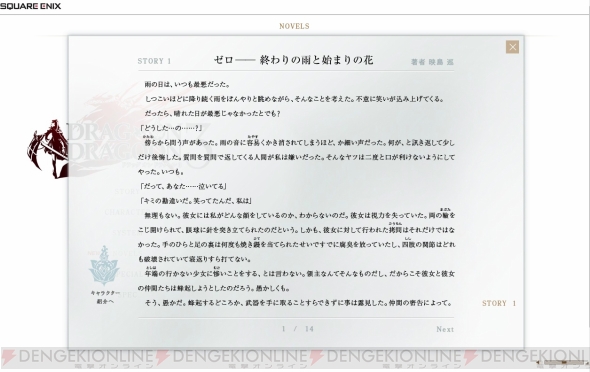Click the author name 著者 映島 巡

click(432, 62)
